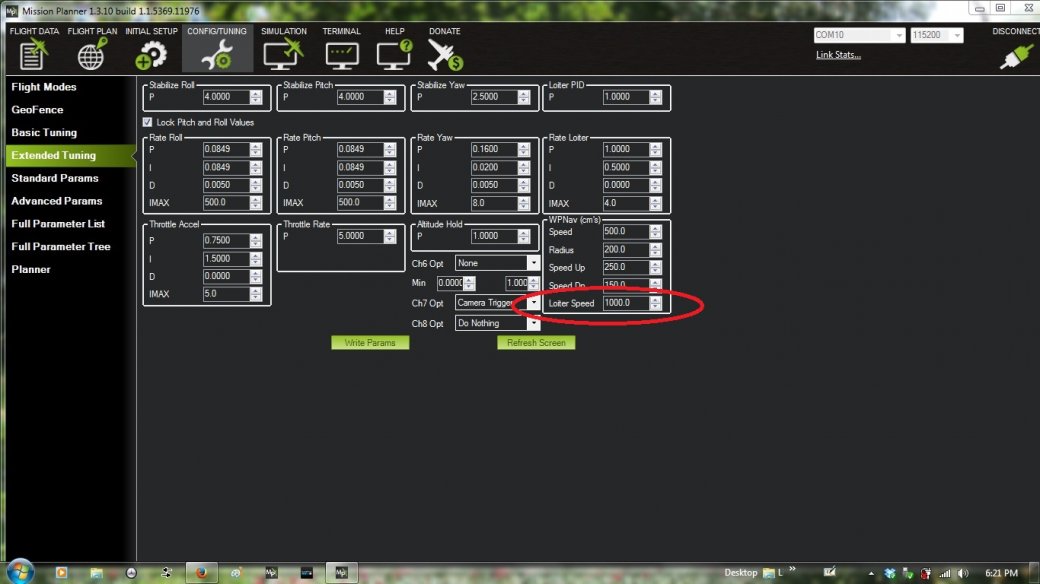Open the Ch7 Opt Camera Trigger dropdown
The width and height of the screenshot is (1040, 584).
(x=533, y=302)
